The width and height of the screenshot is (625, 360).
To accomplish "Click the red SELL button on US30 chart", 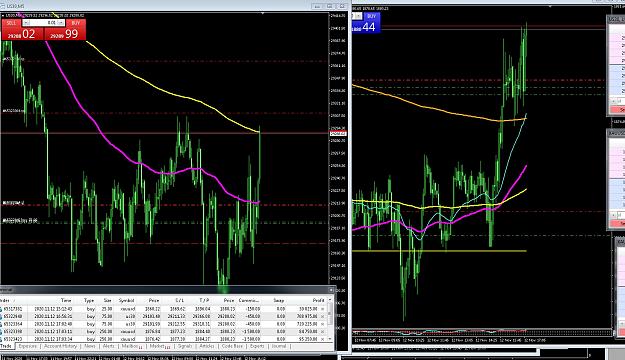I will (12, 23).
